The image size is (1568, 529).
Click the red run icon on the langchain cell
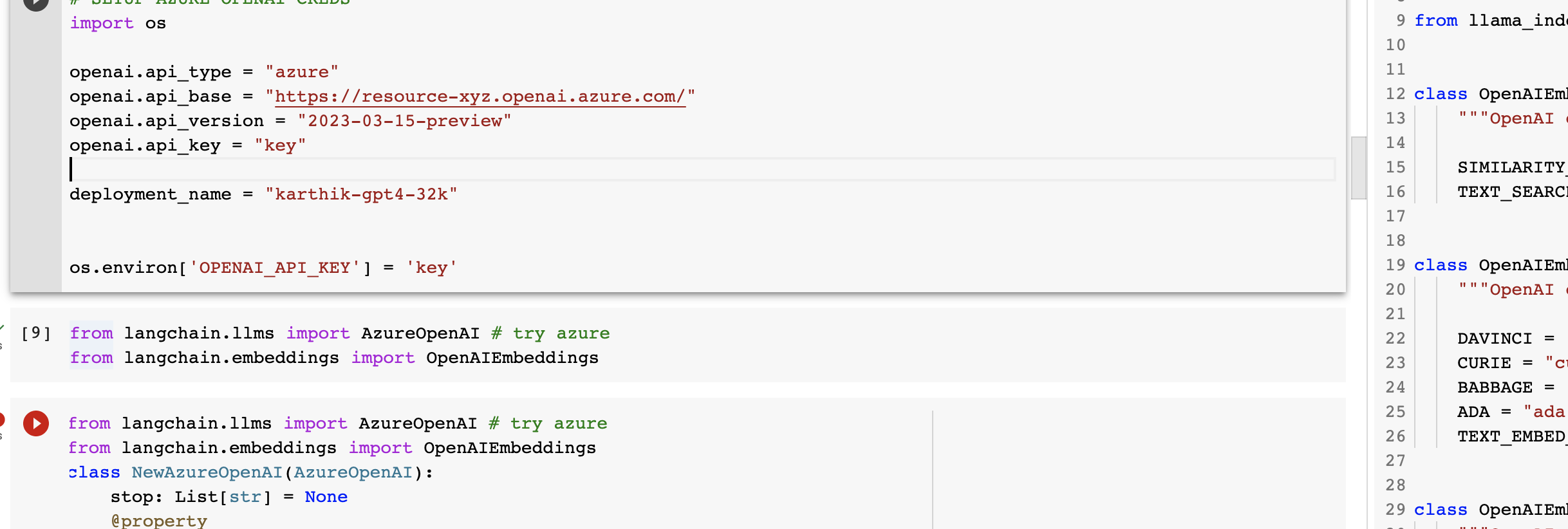point(35,423)
